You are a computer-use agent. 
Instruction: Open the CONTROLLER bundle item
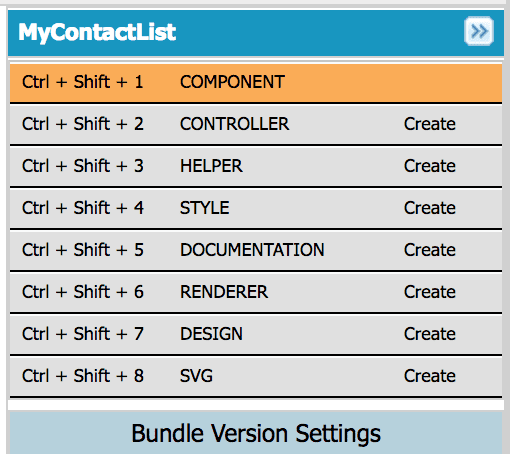(x=234, y=124)
